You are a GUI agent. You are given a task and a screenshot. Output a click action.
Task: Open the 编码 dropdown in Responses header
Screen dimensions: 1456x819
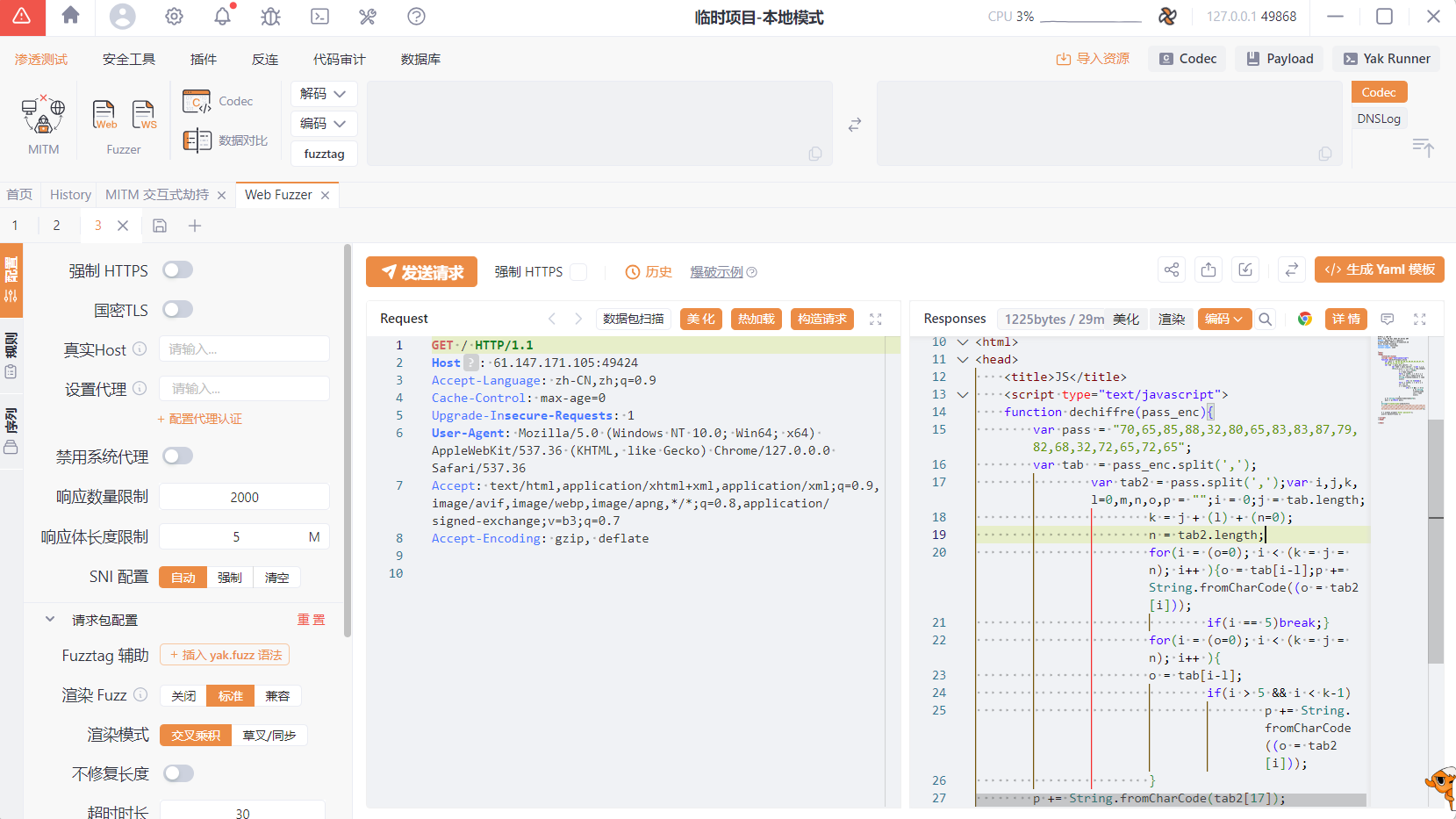tap(1223, 319)
